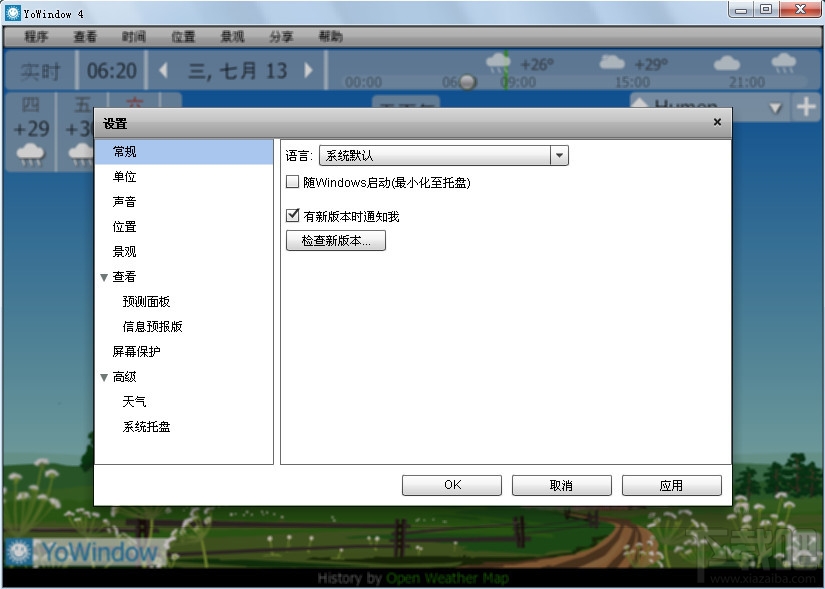The width and height of the screenshot is (825, 589).
Task: Open the 帮助 menu
Action: [x=330, y=36]
